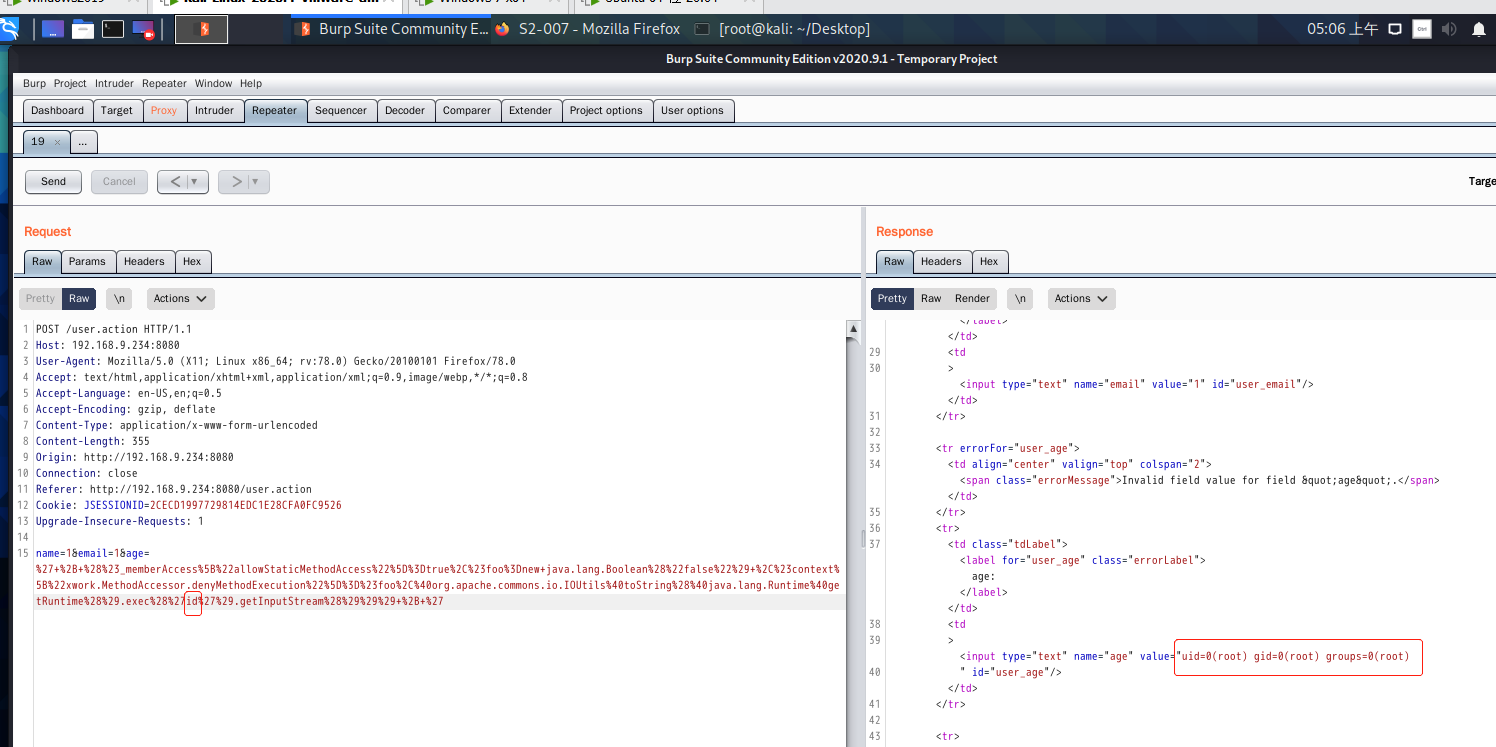
Task: Click the request editor scrollbar up arrow
Action: 853,328
